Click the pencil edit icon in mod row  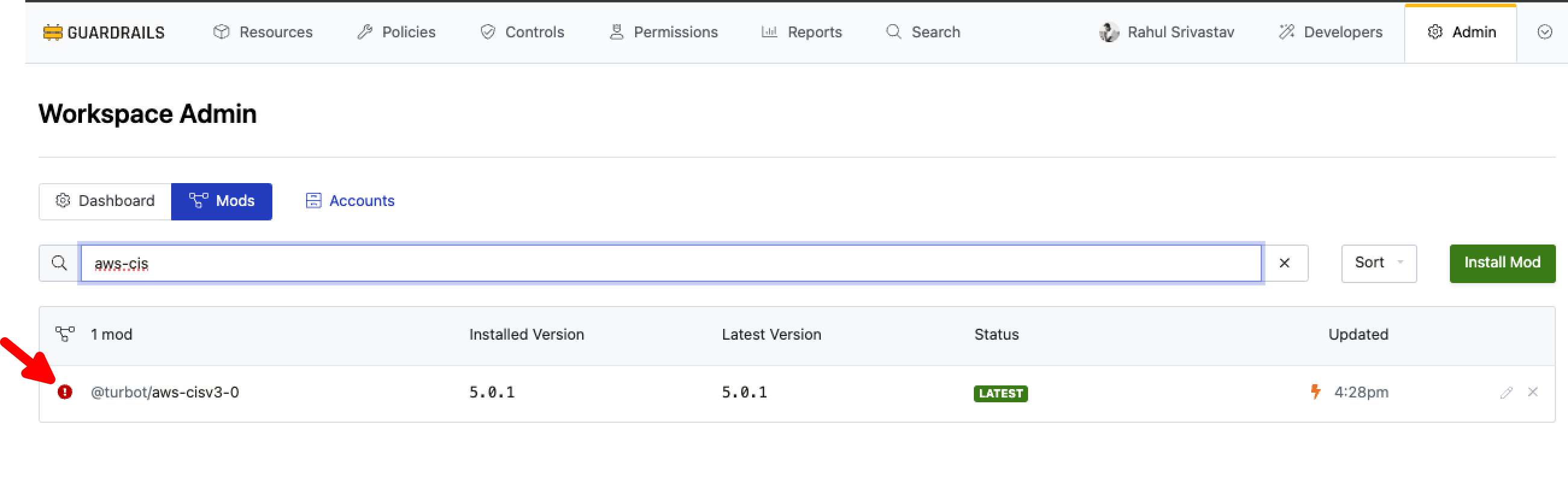pyautogui.click(x=1506, y=393)
